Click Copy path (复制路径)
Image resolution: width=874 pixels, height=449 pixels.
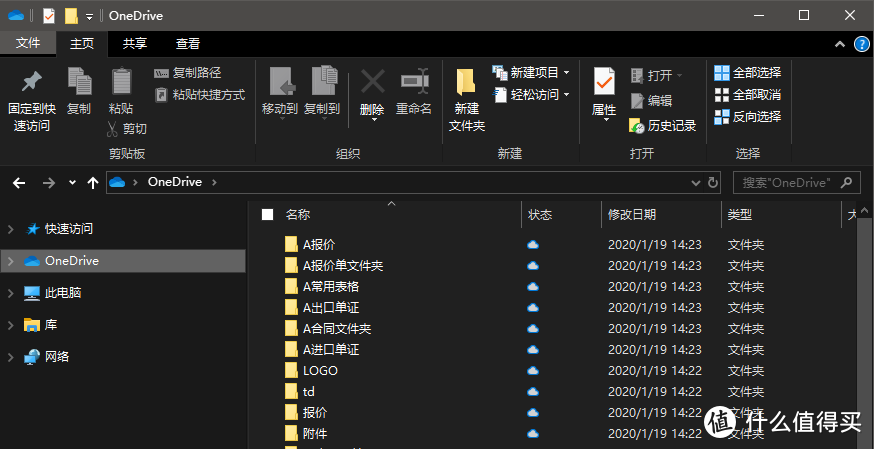[188, 72]
